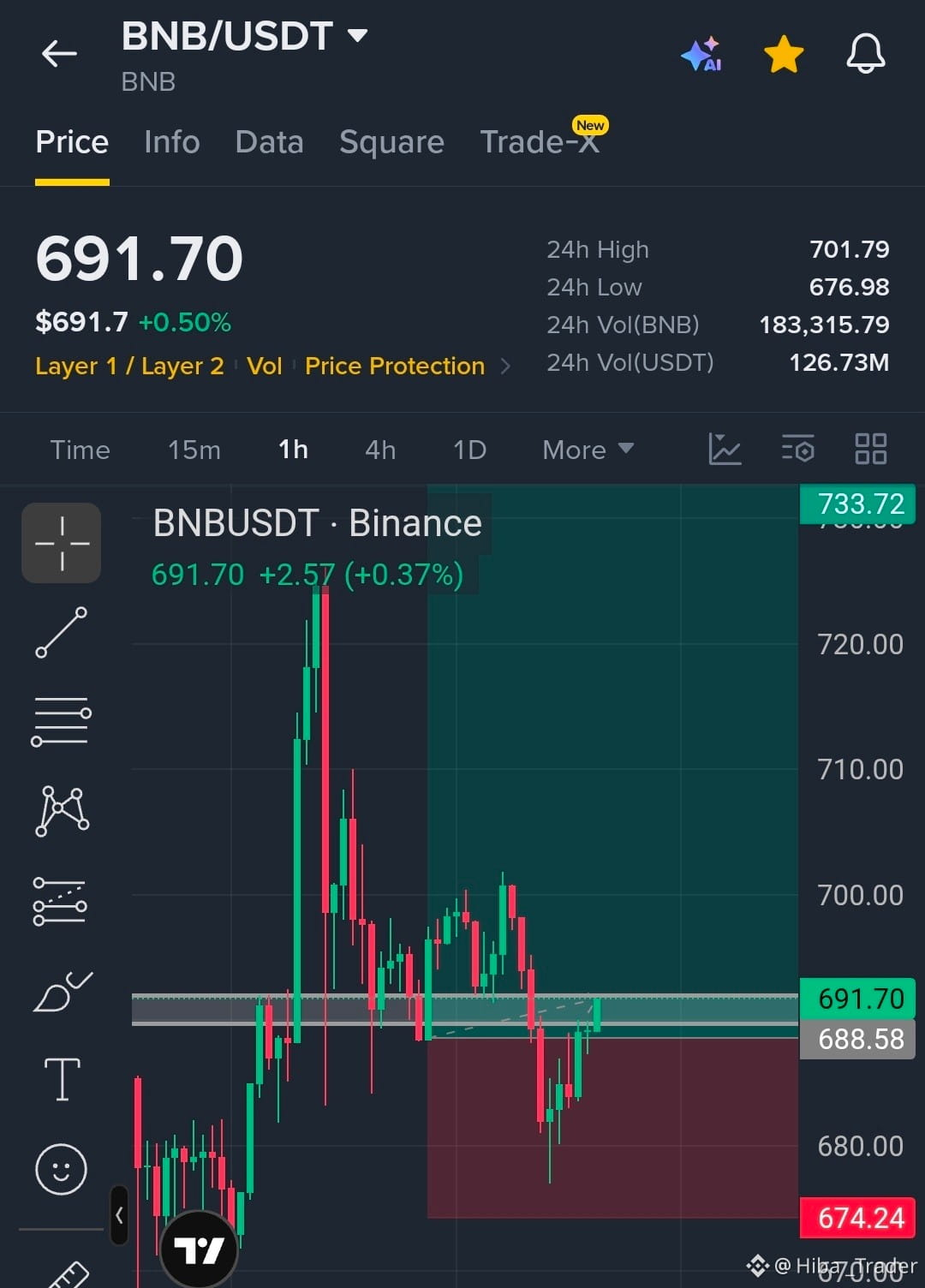Tap the 680.00 price axis label
This screenshot has height=1288, width=925.
[x=860, y=1146]
